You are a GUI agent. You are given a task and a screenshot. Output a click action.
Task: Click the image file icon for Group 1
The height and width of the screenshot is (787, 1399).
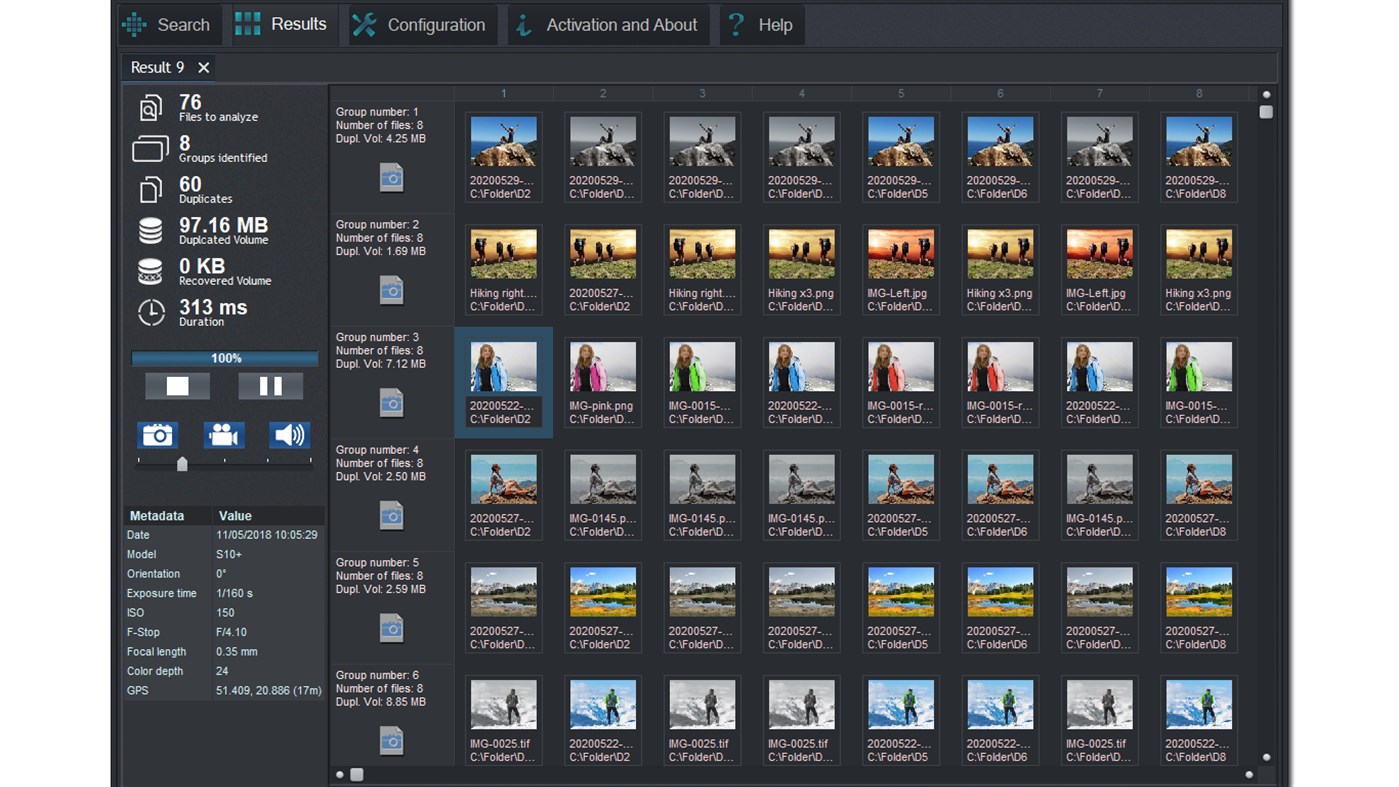pyautogui.click(x=391, y=177)
